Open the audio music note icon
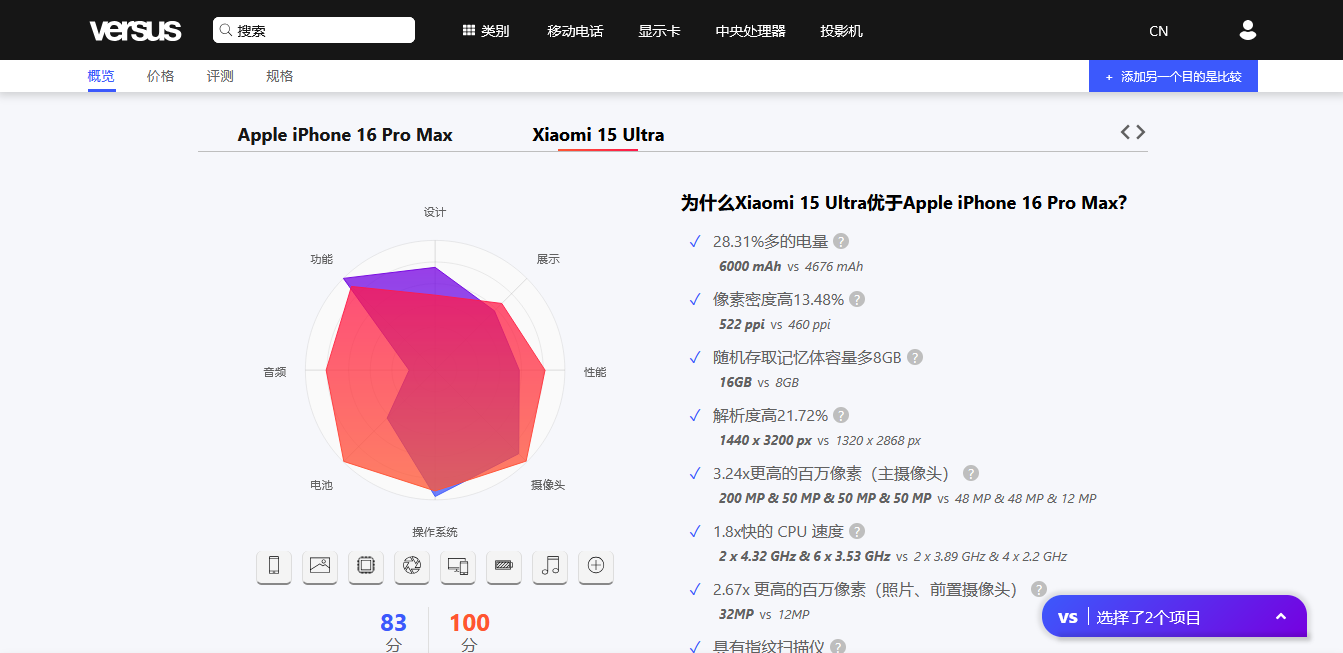This screenshot has height=653, width=1343. [550, 566]
